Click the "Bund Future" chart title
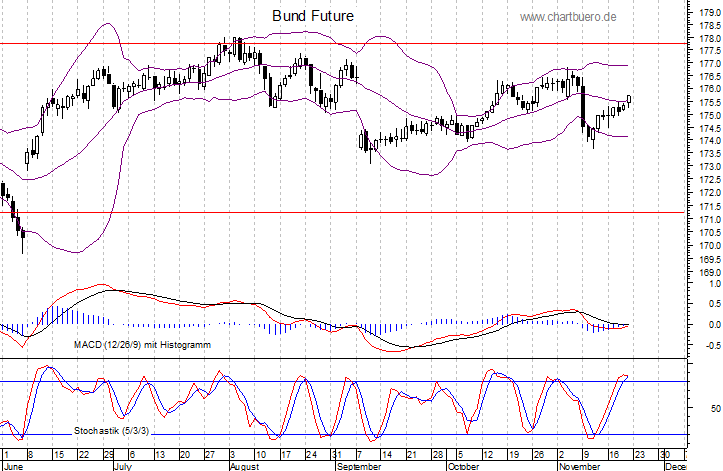Viewport: 723px width, 471px height. [313, 16]
